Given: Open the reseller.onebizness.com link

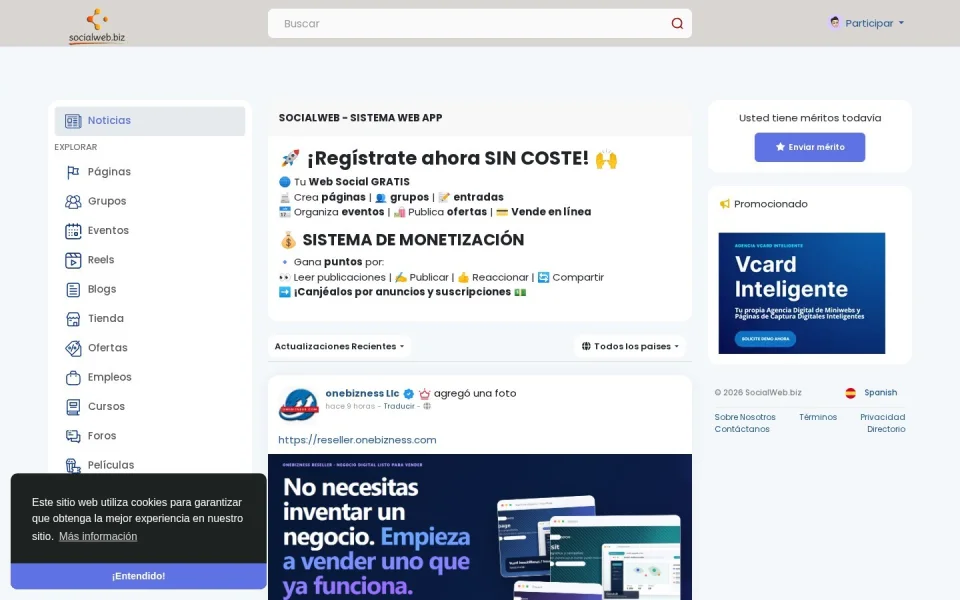Looking at the screenshot, I should [x=358, y=440].
